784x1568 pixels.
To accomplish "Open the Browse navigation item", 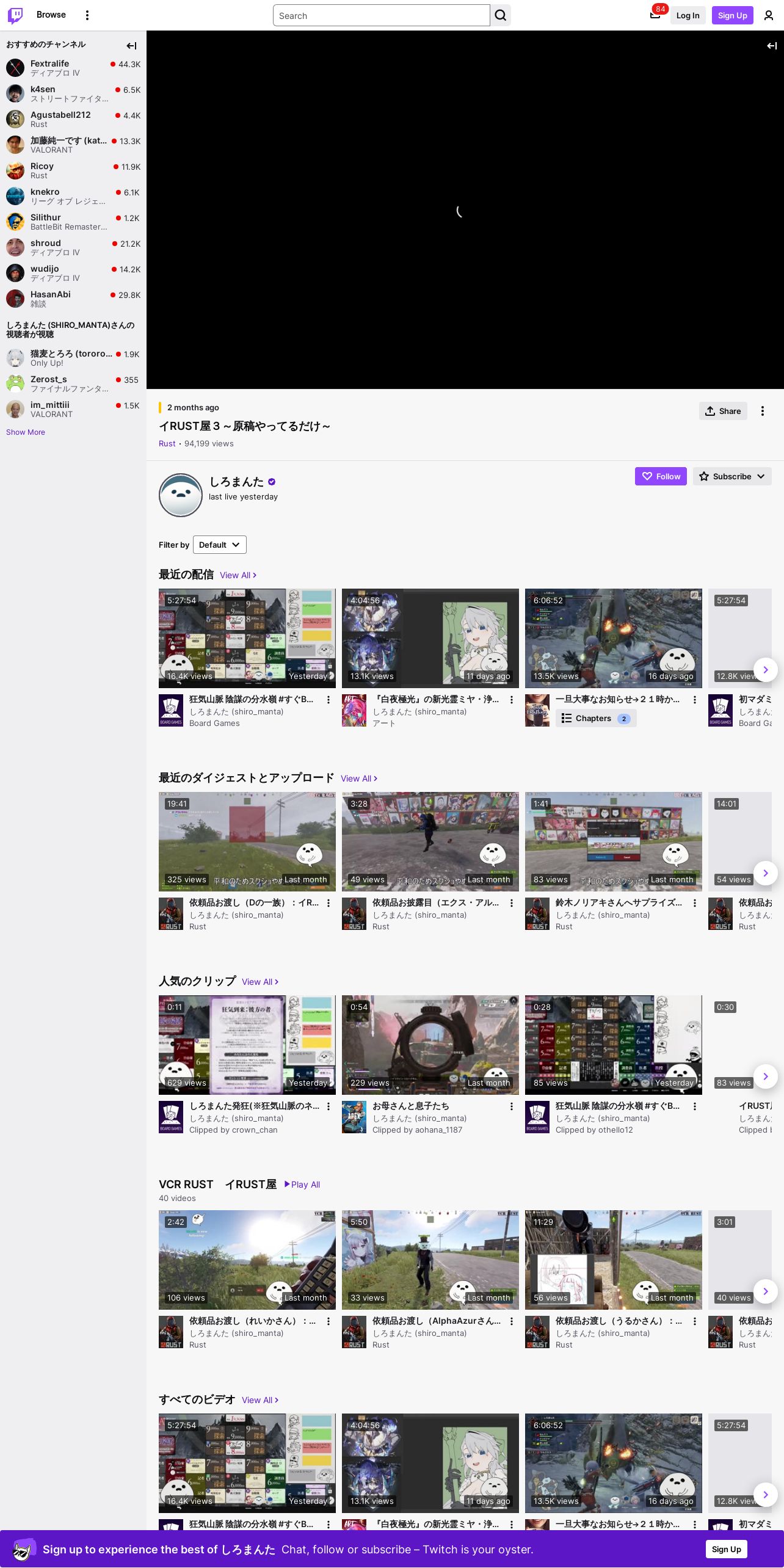I will click(x=51, y=15).
